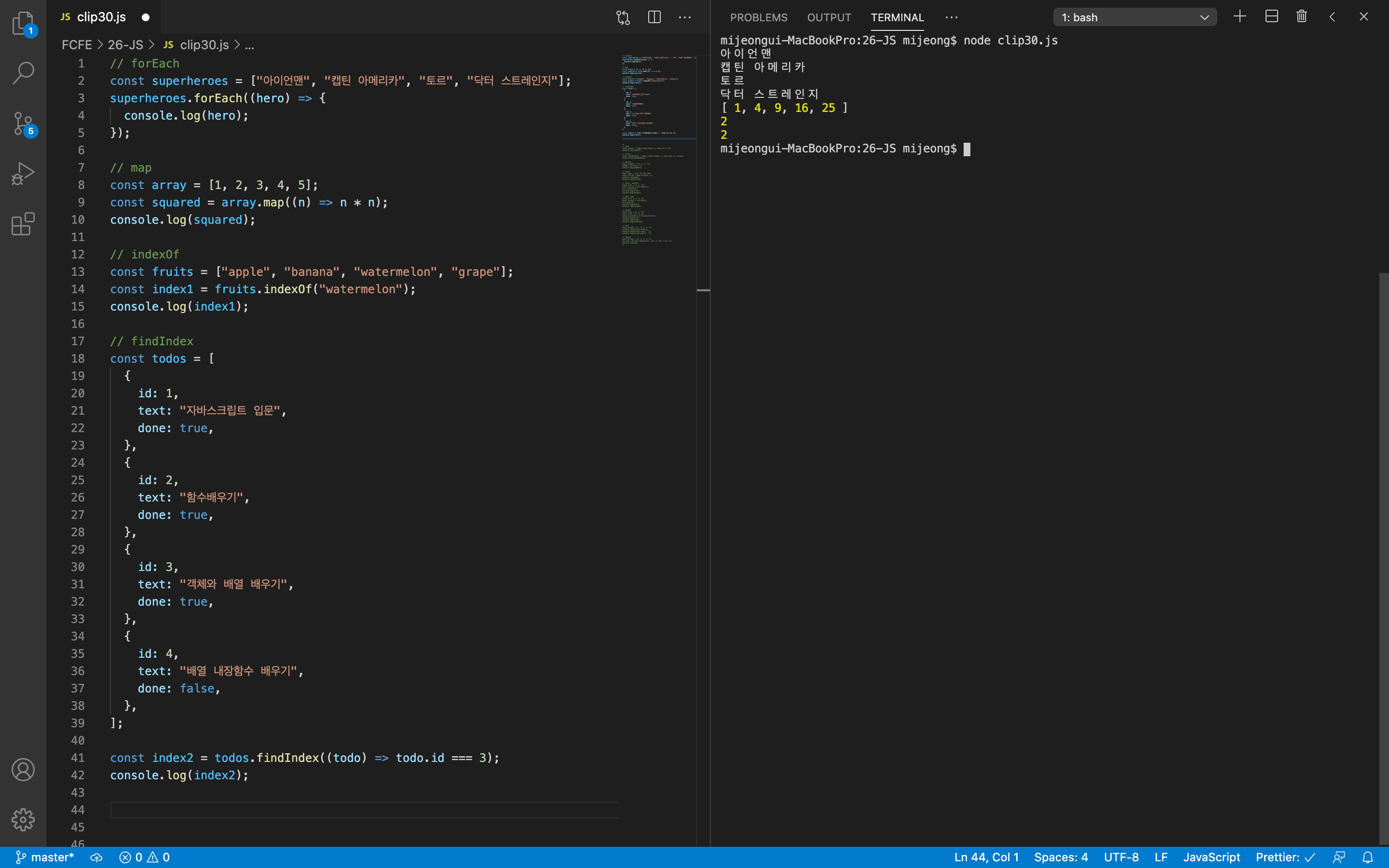Open terminal panel overflow ellipsis menu

tap(951, 17)
